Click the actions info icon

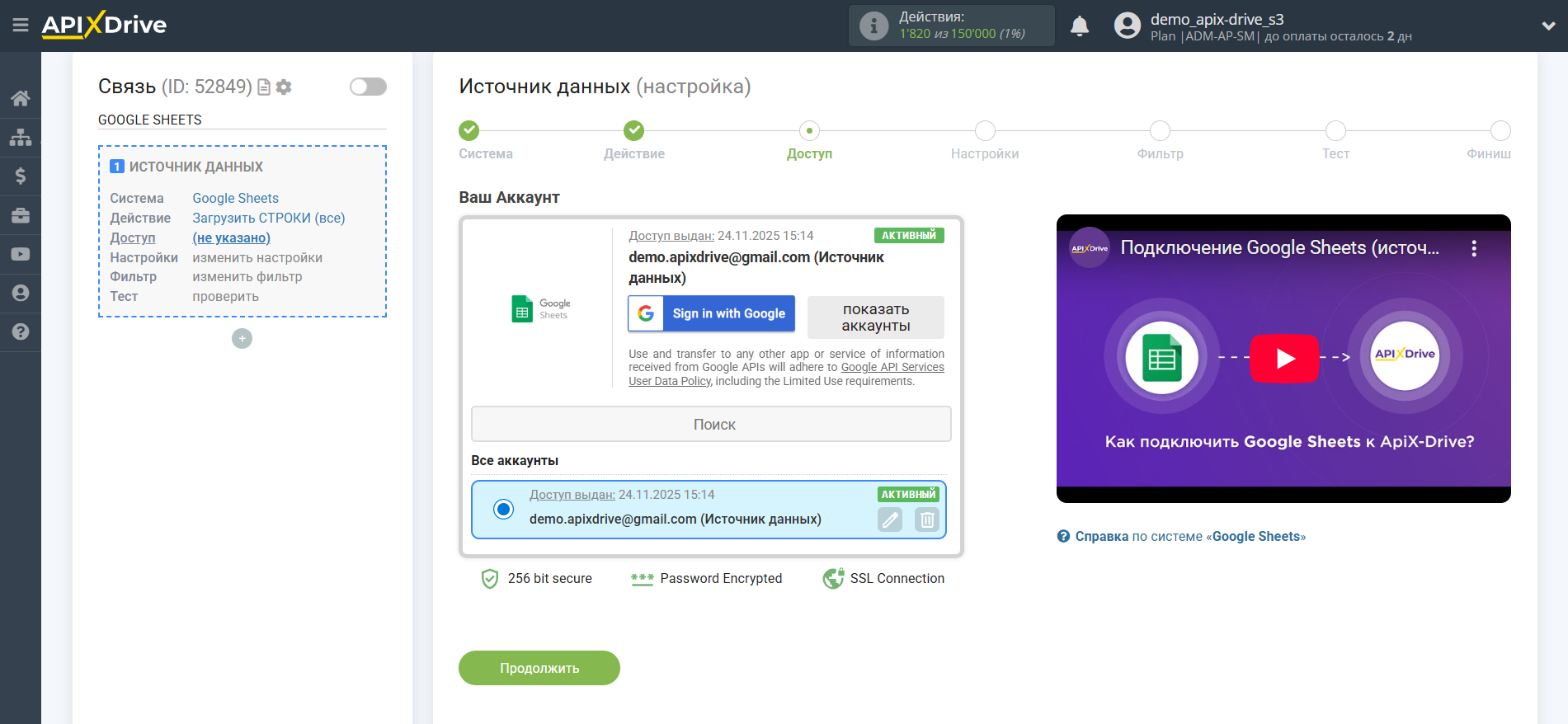pos(873,26)
